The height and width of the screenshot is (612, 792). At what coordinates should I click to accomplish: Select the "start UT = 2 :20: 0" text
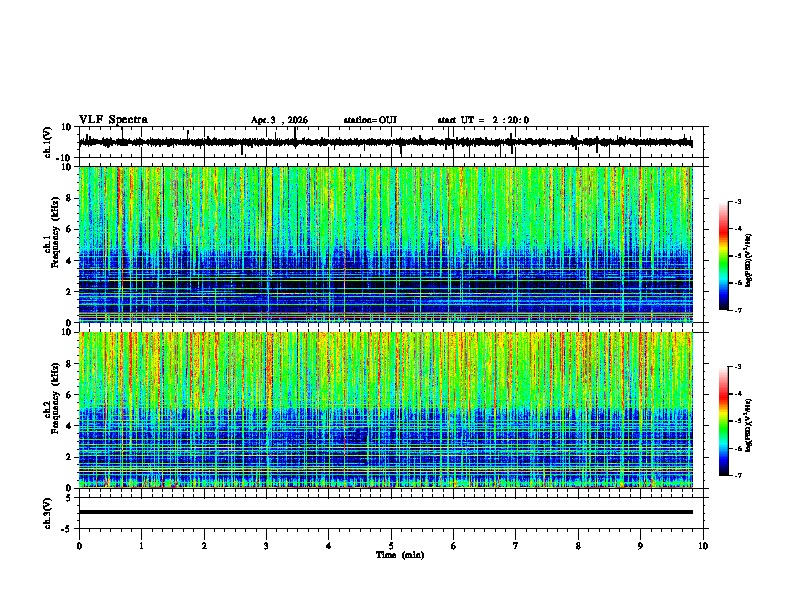[483, 120]
